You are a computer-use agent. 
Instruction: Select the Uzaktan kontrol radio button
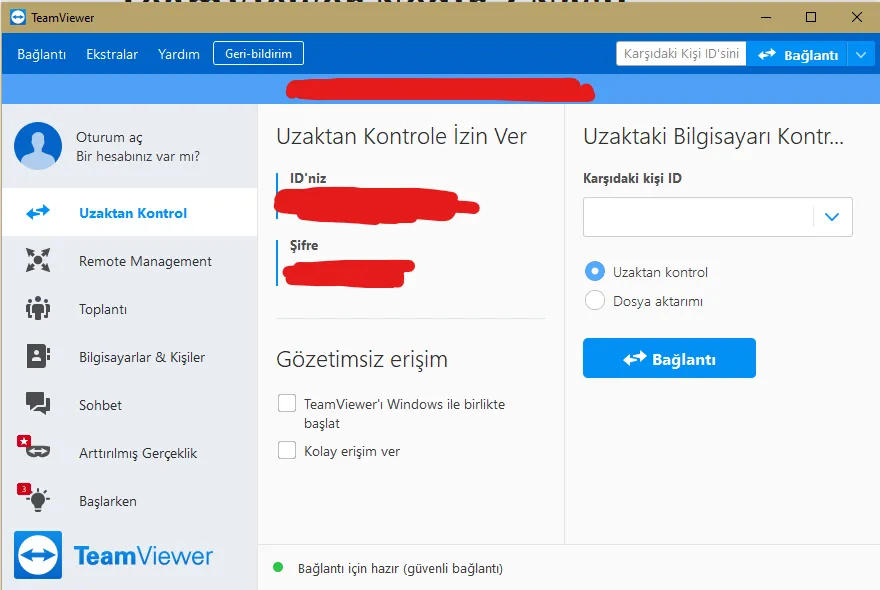click(595, 271)
